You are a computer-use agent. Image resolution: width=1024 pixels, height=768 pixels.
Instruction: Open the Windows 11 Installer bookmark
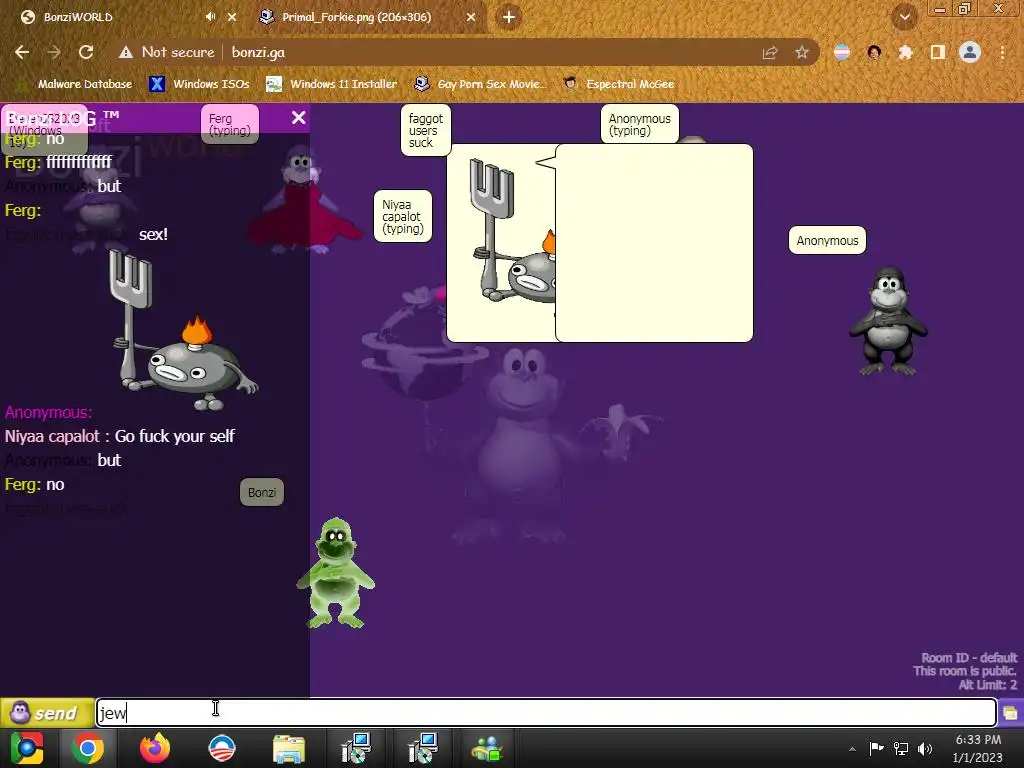[x=332, y=84]
